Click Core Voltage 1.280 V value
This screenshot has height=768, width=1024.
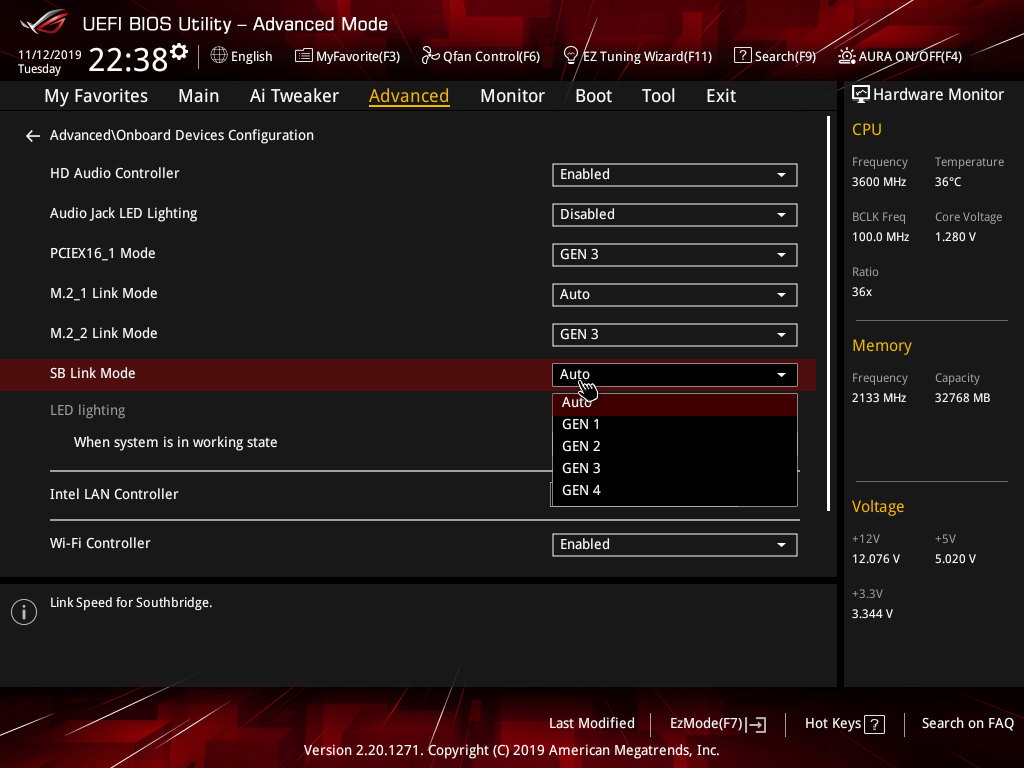tap(955, 237)
